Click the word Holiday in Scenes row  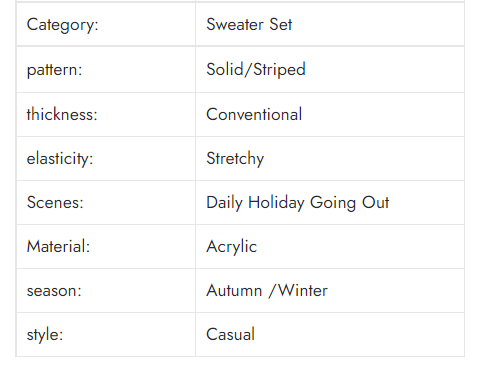[276, 203]
